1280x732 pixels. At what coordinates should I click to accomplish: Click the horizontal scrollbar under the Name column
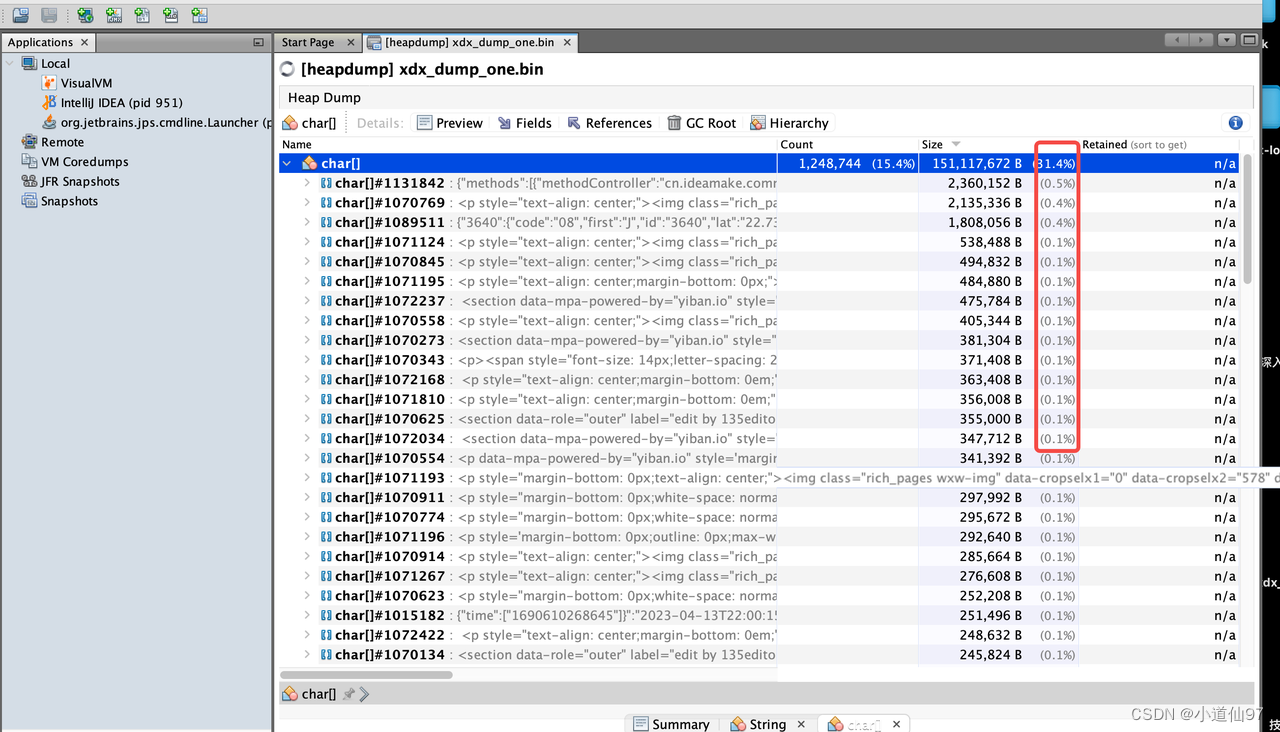366,675
